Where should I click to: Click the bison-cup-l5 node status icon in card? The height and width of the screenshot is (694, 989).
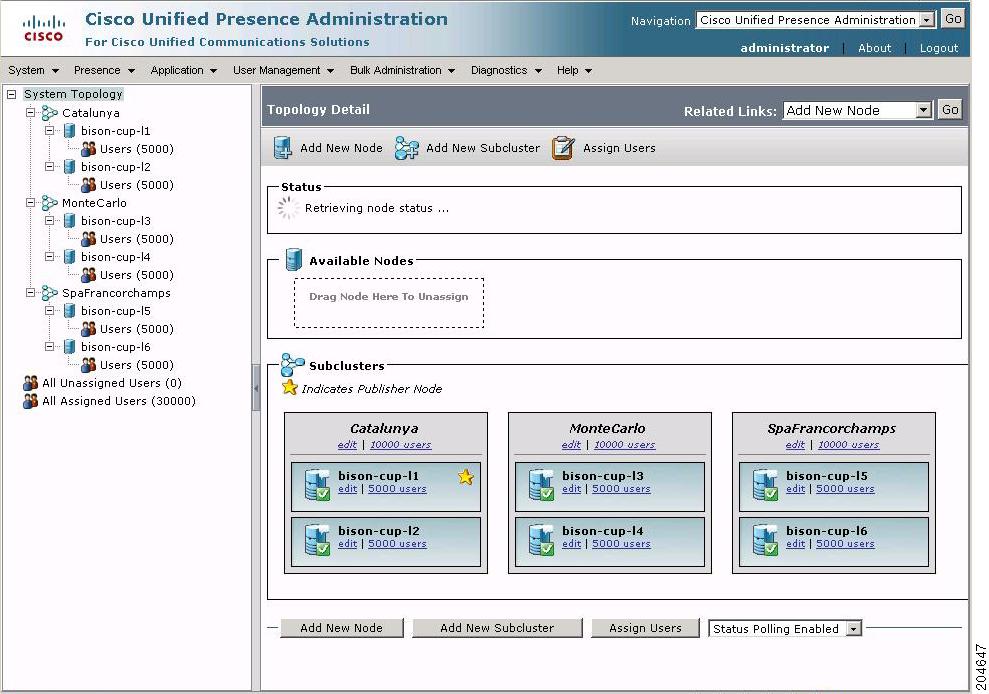pyautogui.click(x=765, y=485)
